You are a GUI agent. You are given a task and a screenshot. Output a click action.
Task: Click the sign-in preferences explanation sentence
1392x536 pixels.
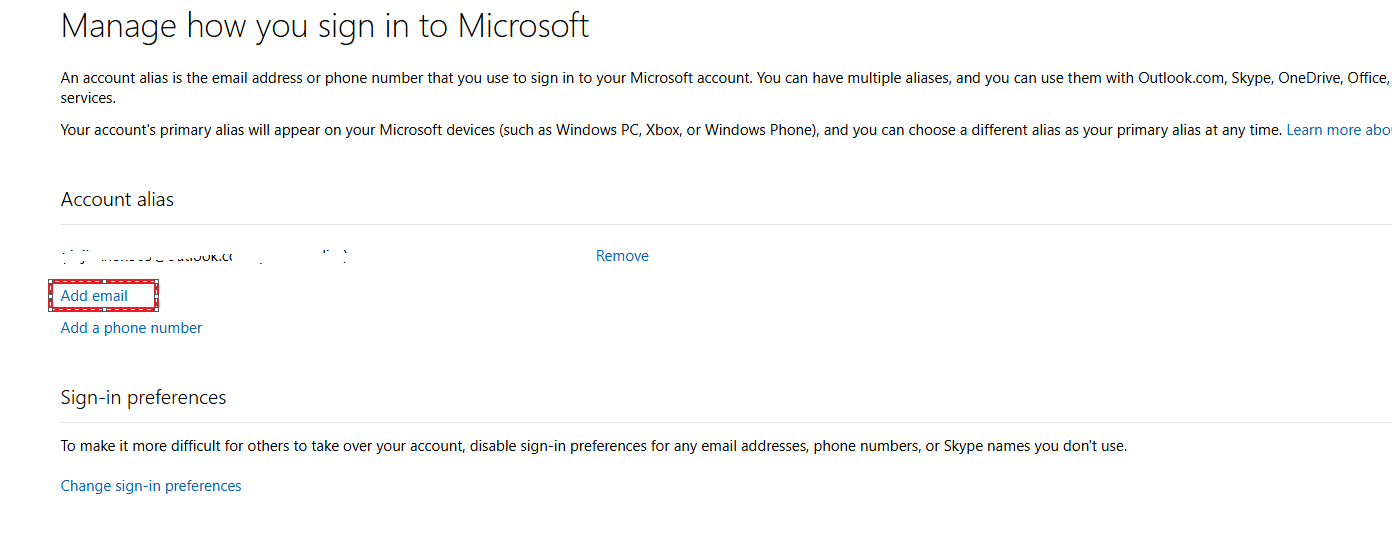(x=593, y=446)
